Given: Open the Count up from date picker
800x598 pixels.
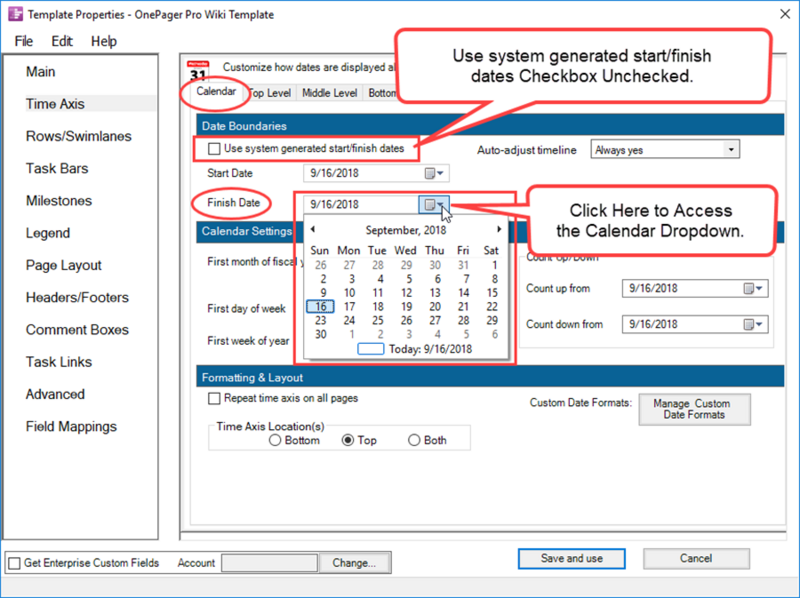Looking at the screenshot, I should pyautogui.click(x=753, y=289).
